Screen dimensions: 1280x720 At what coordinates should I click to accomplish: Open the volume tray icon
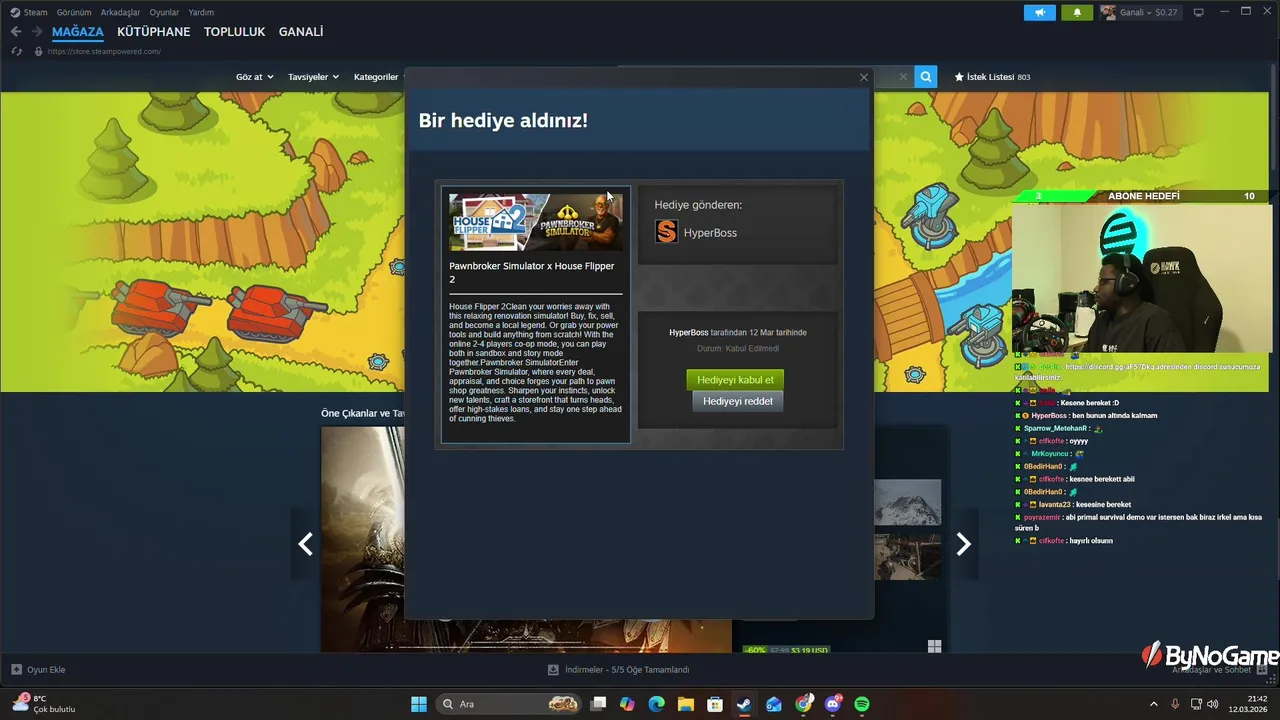click(1214, 704)
